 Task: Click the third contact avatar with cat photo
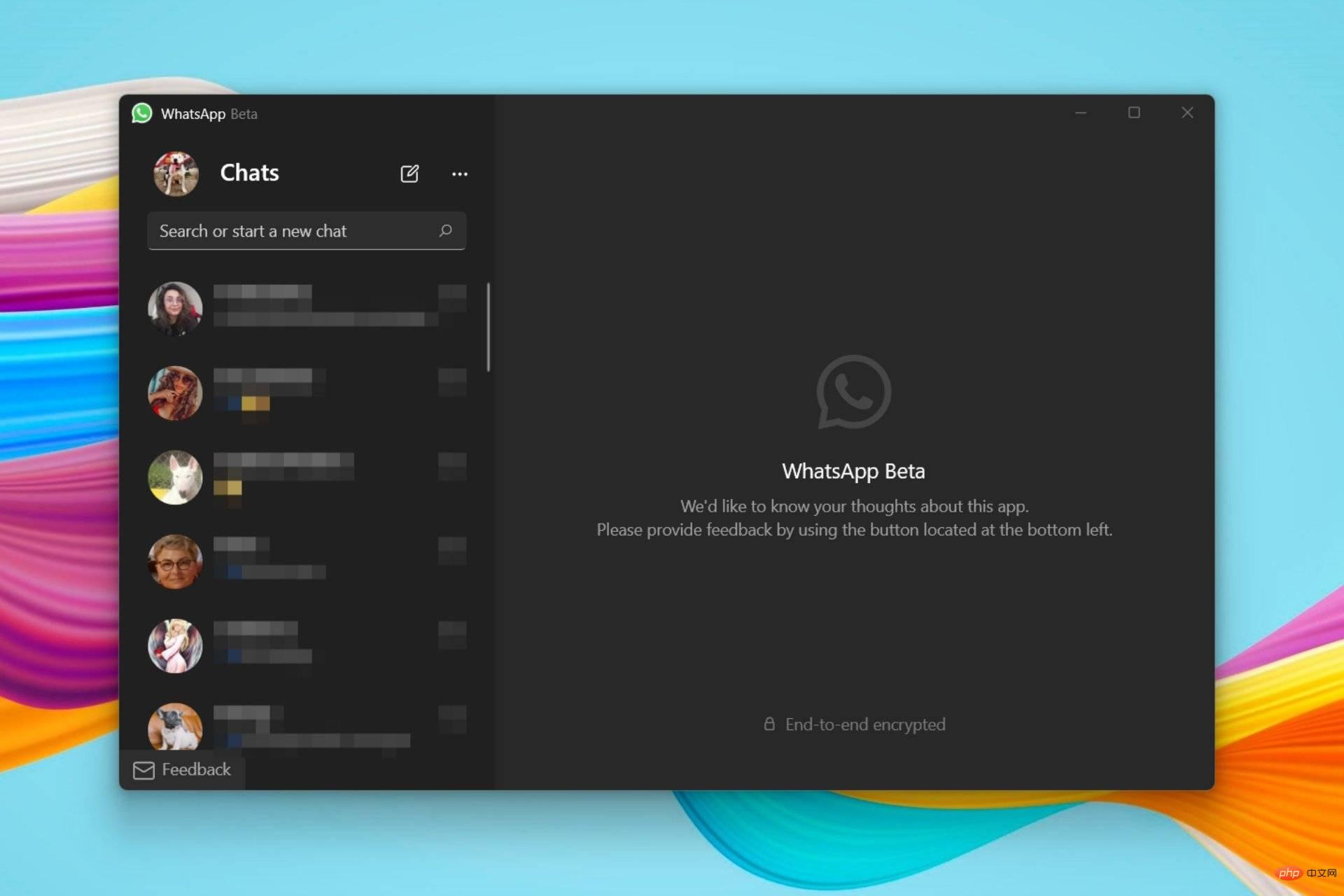(x=176, y=476)
